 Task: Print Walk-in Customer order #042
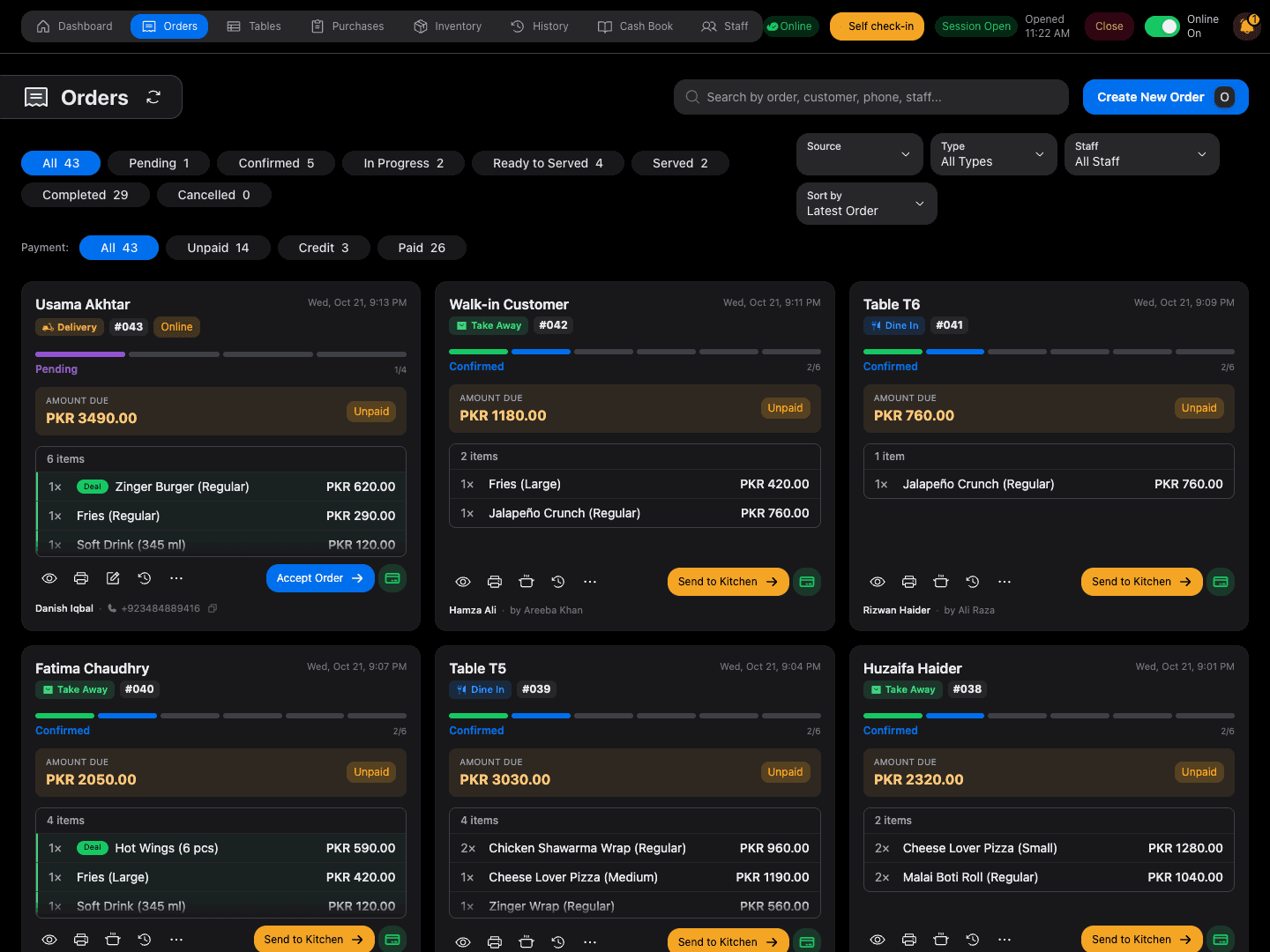tap(495, 582)
